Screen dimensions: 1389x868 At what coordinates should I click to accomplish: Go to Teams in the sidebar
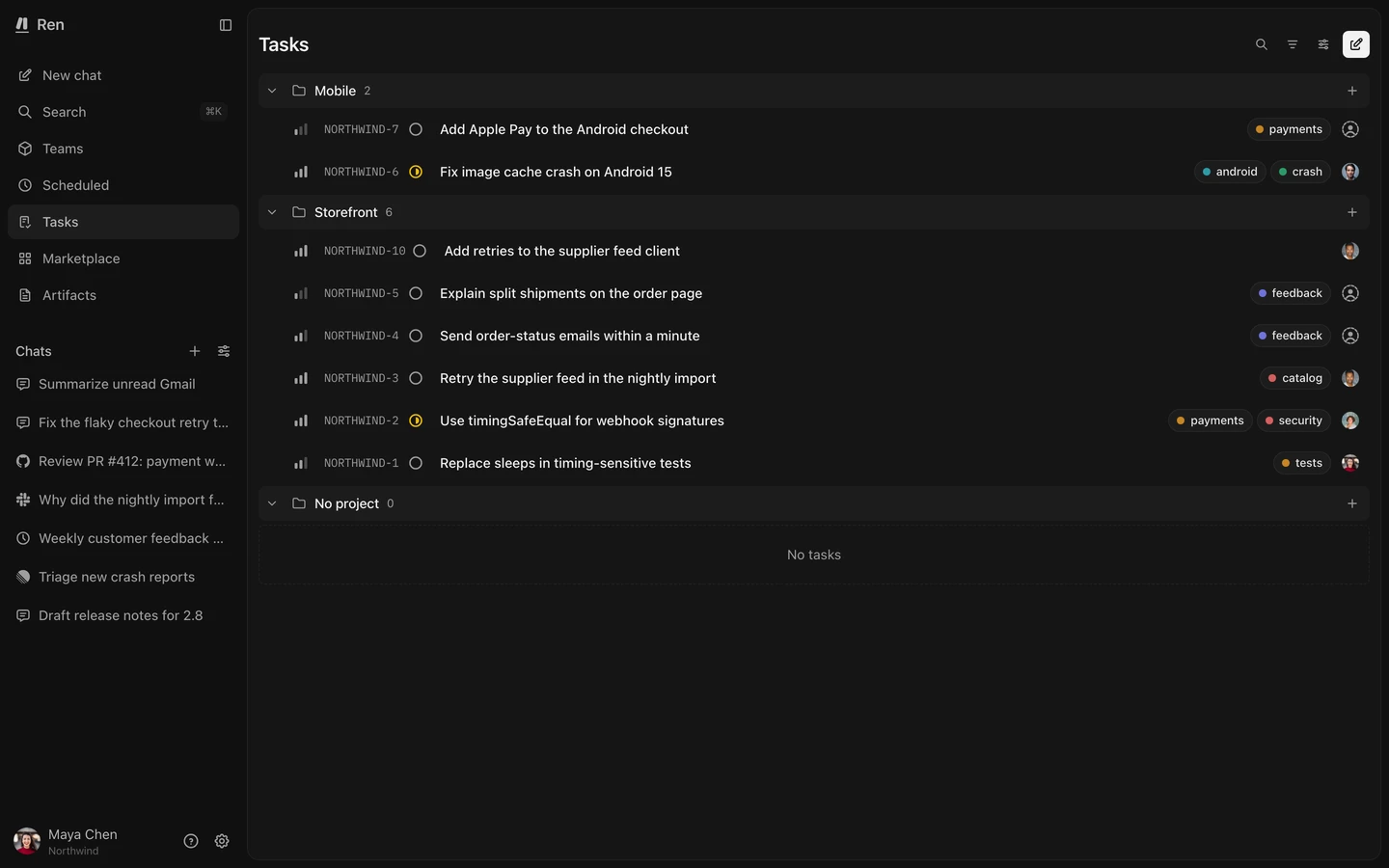click(x=123, y=149)
